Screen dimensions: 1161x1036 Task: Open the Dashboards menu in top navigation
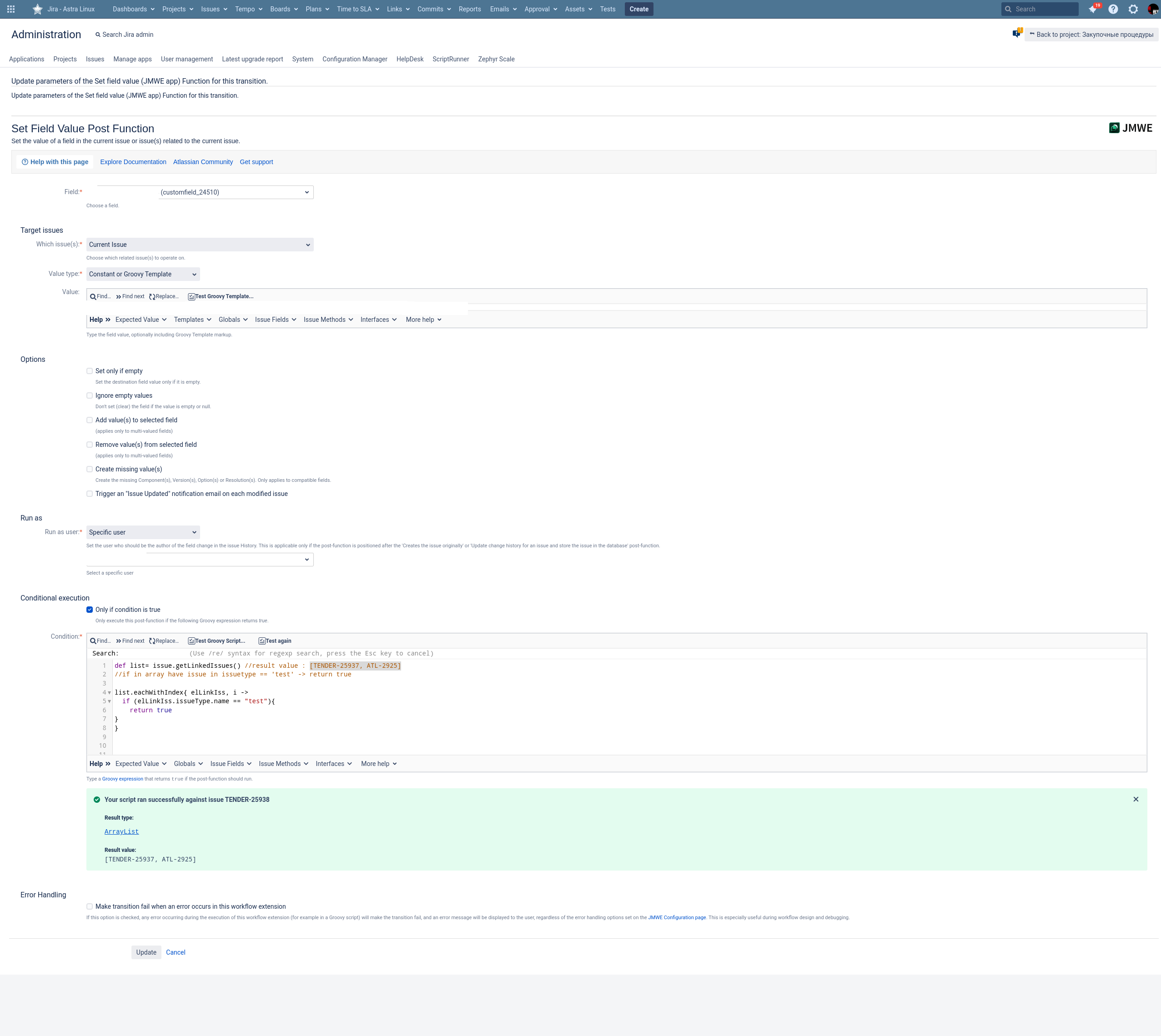(134, 9)
